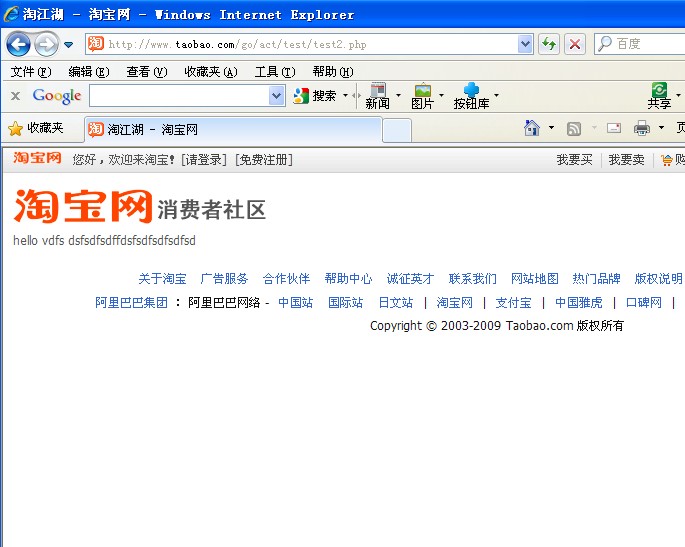
Task: Open the 帮助(H) menu
Action: [x=333, y=72]
